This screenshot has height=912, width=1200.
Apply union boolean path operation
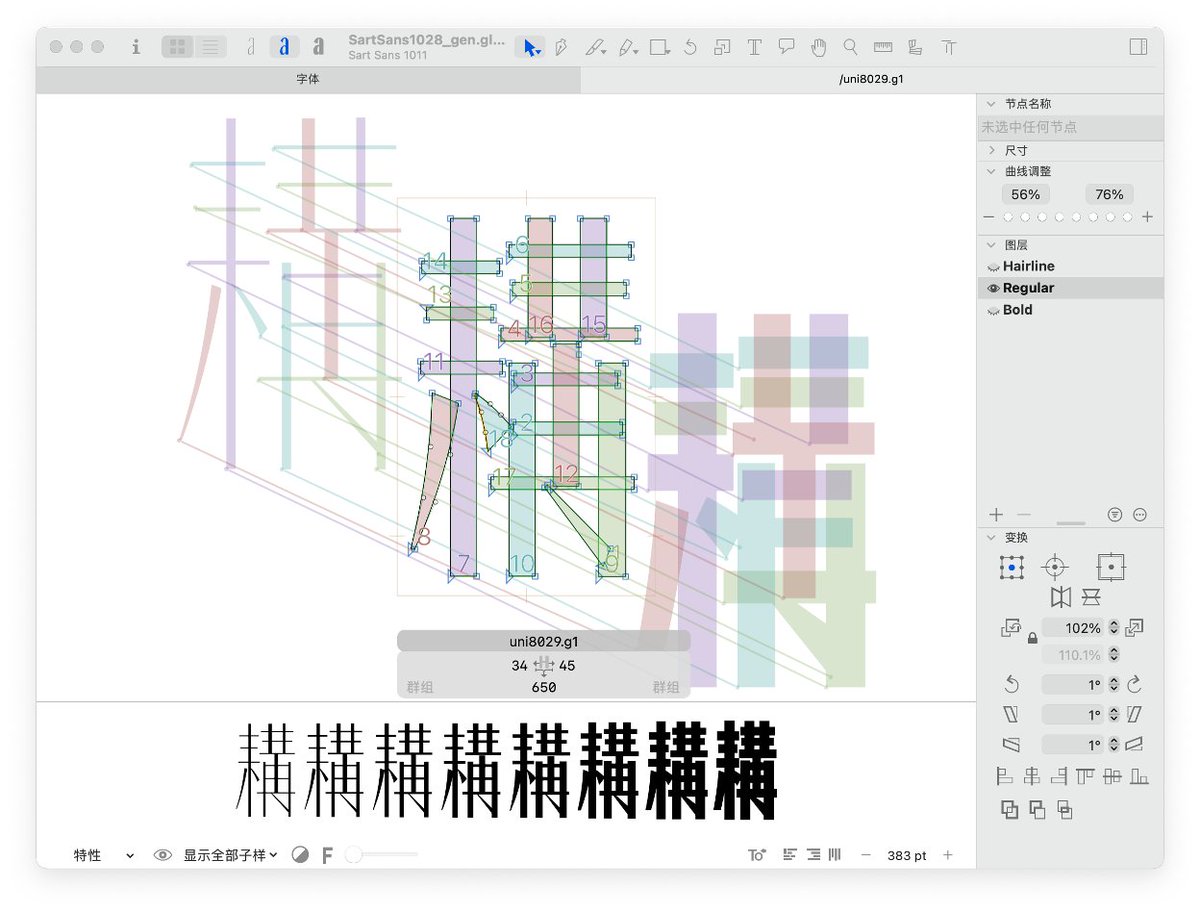tap(1009, 810)
